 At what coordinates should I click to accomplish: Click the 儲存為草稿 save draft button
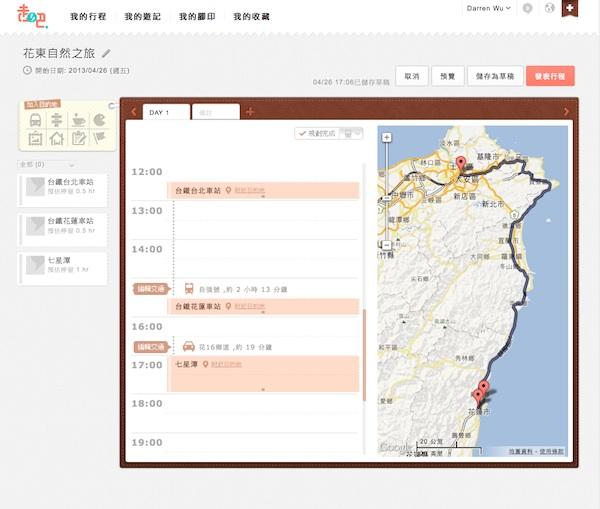[493, 75]
